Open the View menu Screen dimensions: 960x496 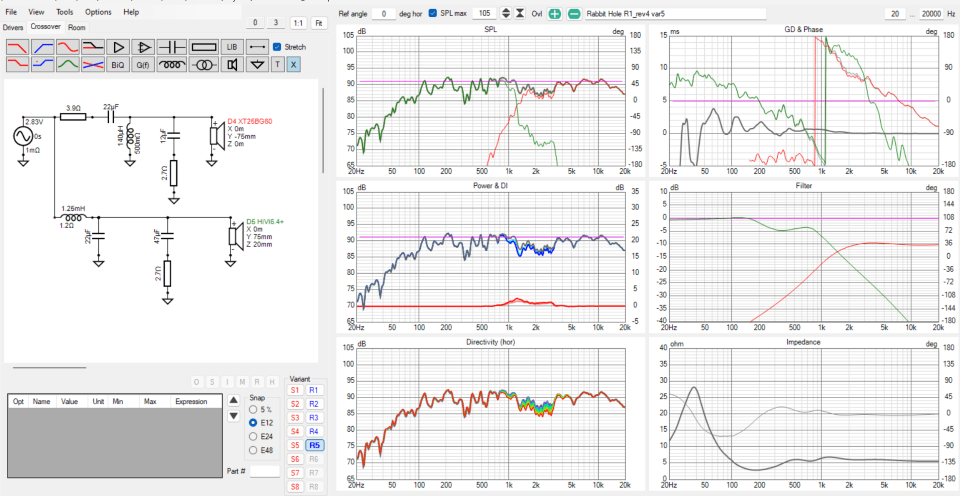pos(36,12)
